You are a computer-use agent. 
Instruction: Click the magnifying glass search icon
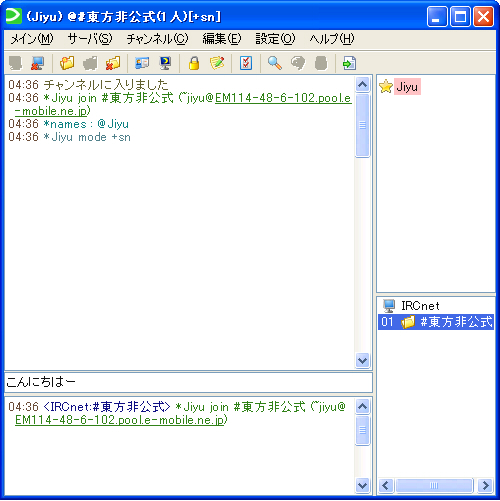click(275, 63)
